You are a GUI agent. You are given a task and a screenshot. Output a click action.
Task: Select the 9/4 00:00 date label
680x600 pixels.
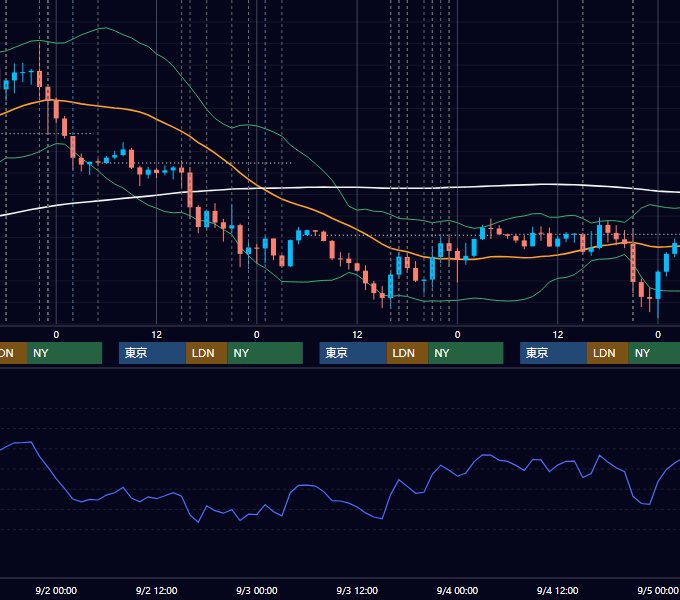pos(457,590)
